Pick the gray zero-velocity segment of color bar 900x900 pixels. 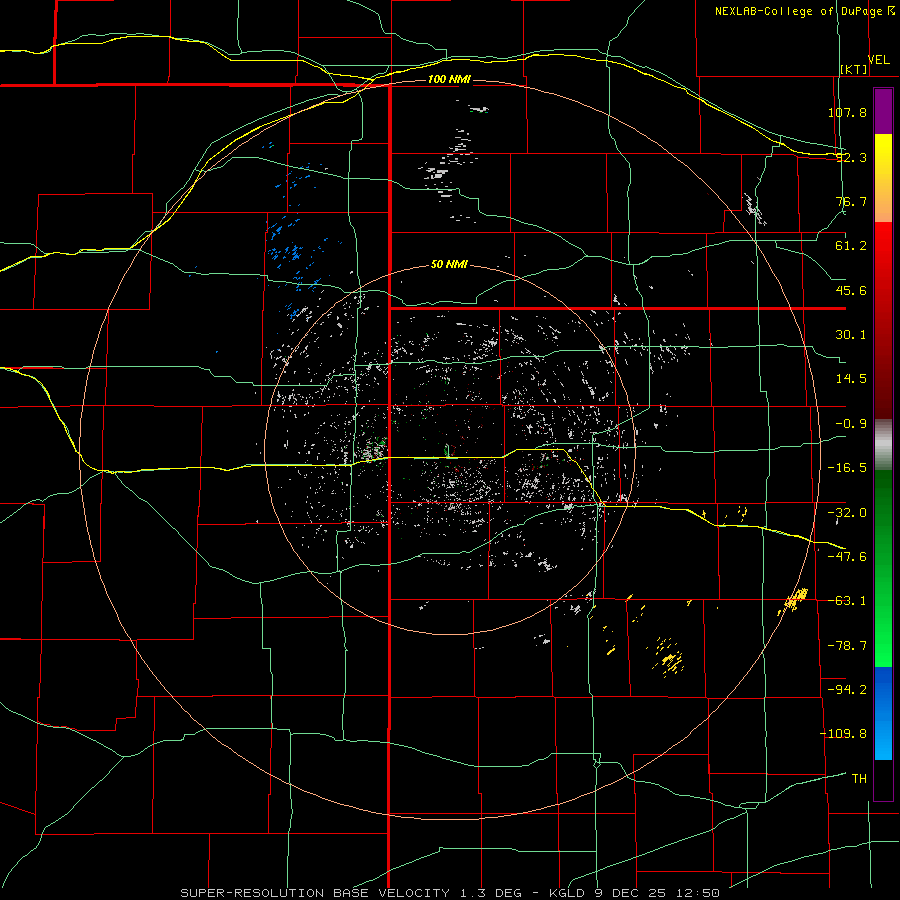point(883,445)
